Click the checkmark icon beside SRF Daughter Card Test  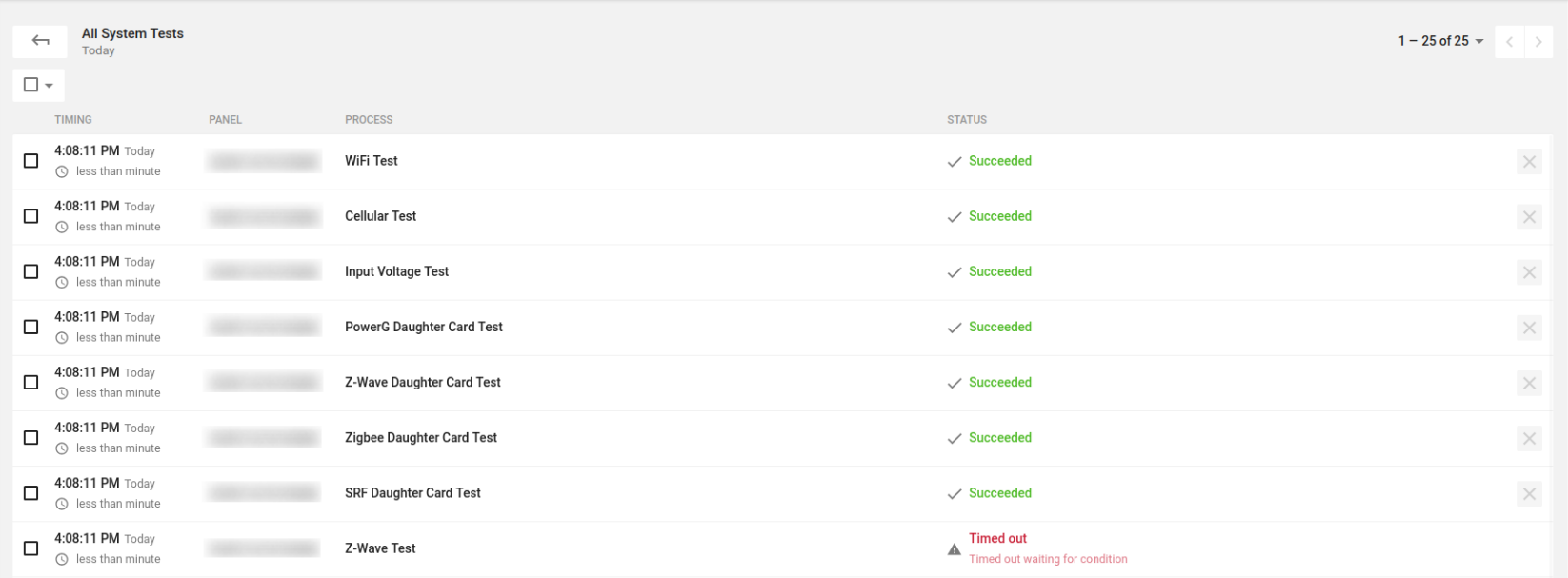tap(955, 493)
